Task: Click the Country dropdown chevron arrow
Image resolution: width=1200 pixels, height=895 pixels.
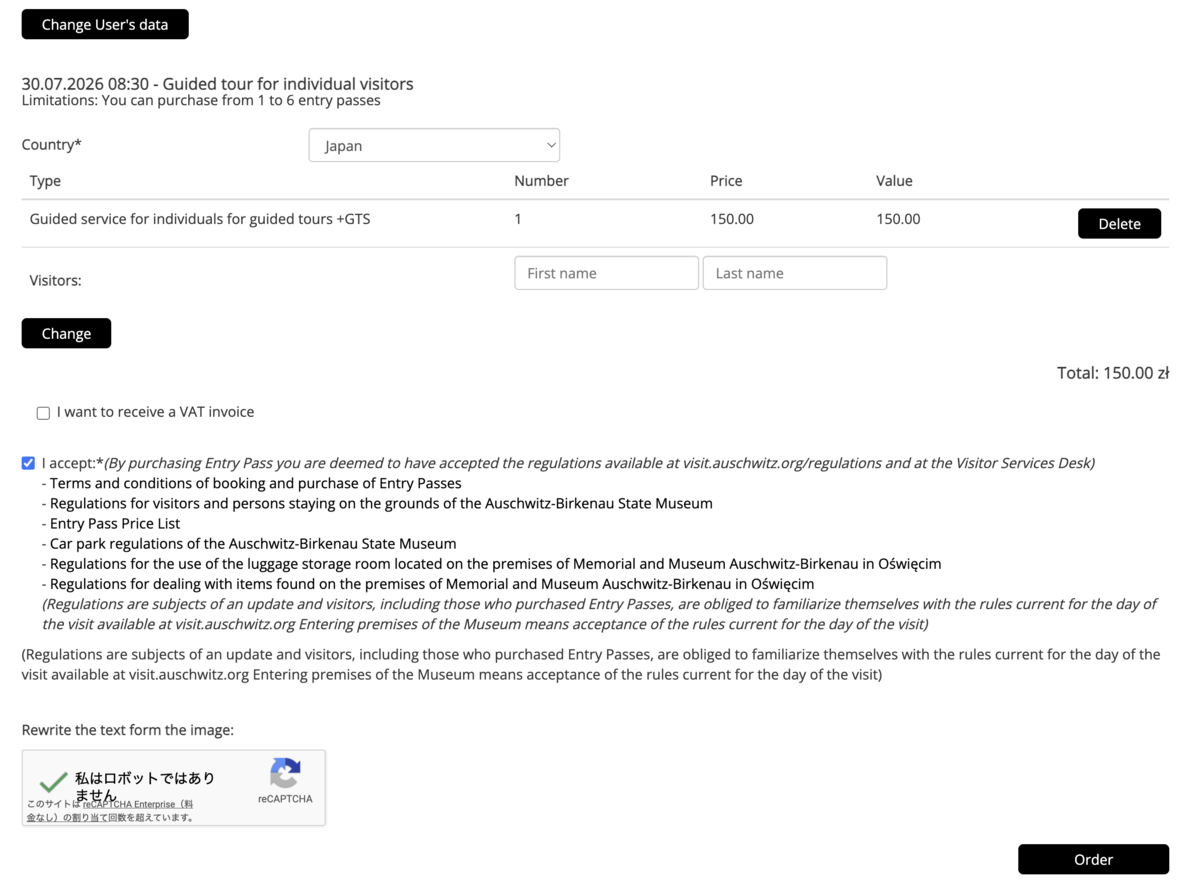Action: coord(550,145)
